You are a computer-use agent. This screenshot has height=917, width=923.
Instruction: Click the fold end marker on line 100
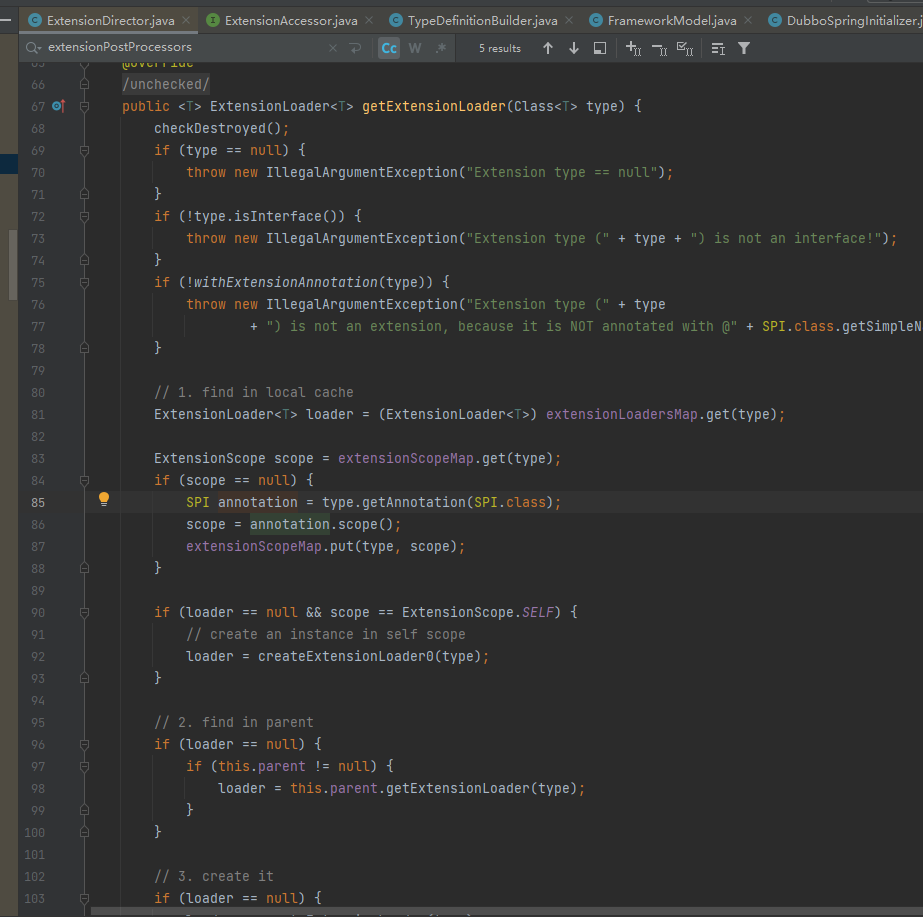click(x=84, y=832)
